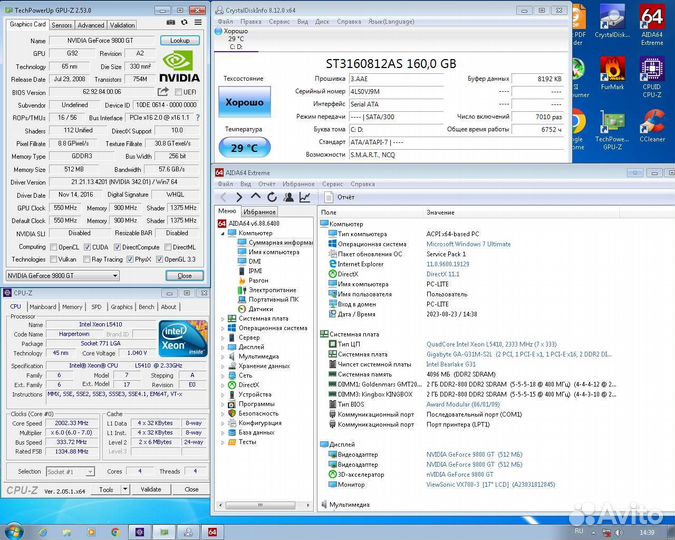Toggle the Vulkan checkbox
Image resolution: width=675 pixels, height=540 pixels.
53,259
